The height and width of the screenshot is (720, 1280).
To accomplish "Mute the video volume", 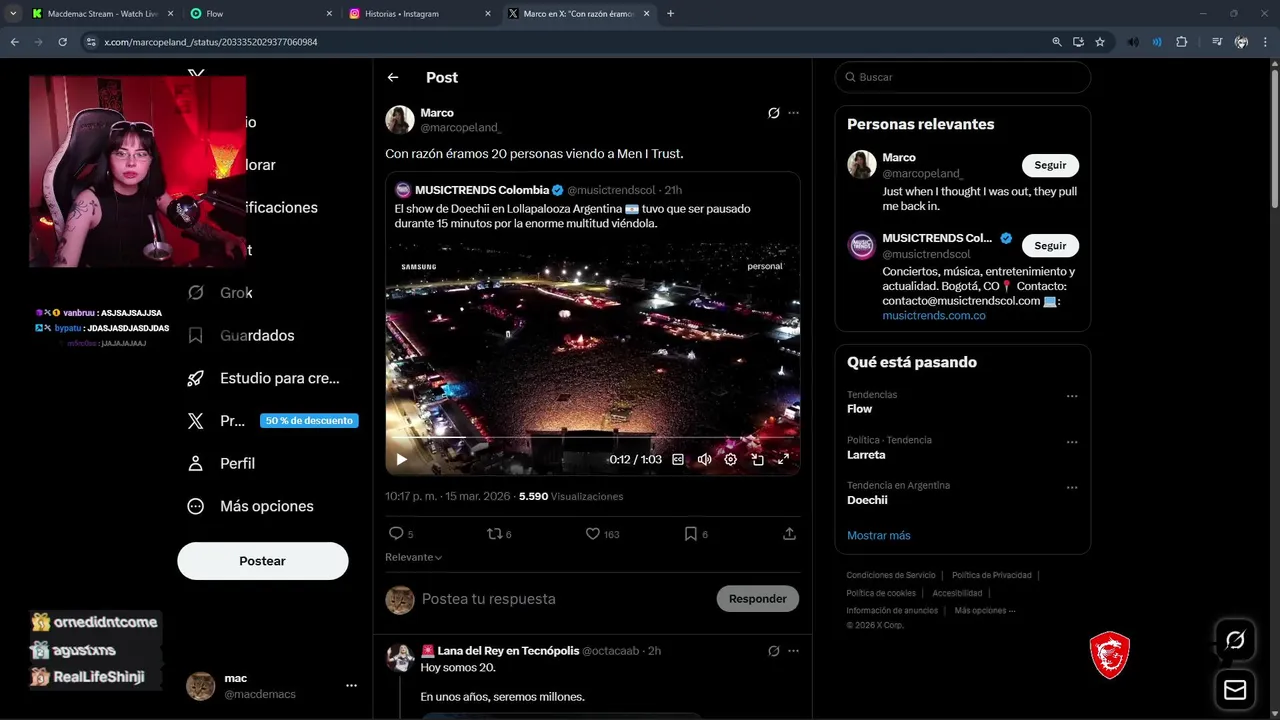I will [704, 459].
